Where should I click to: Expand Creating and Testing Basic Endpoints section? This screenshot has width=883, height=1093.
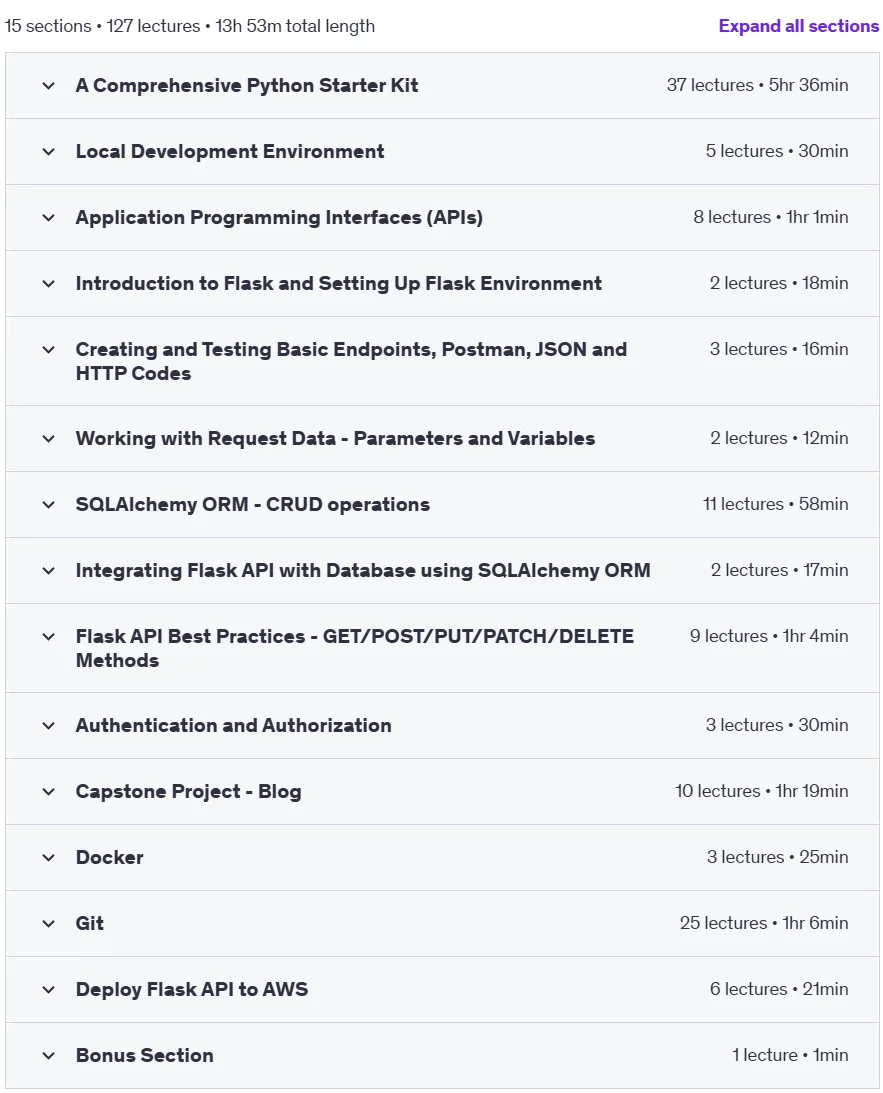coord(442,361)
